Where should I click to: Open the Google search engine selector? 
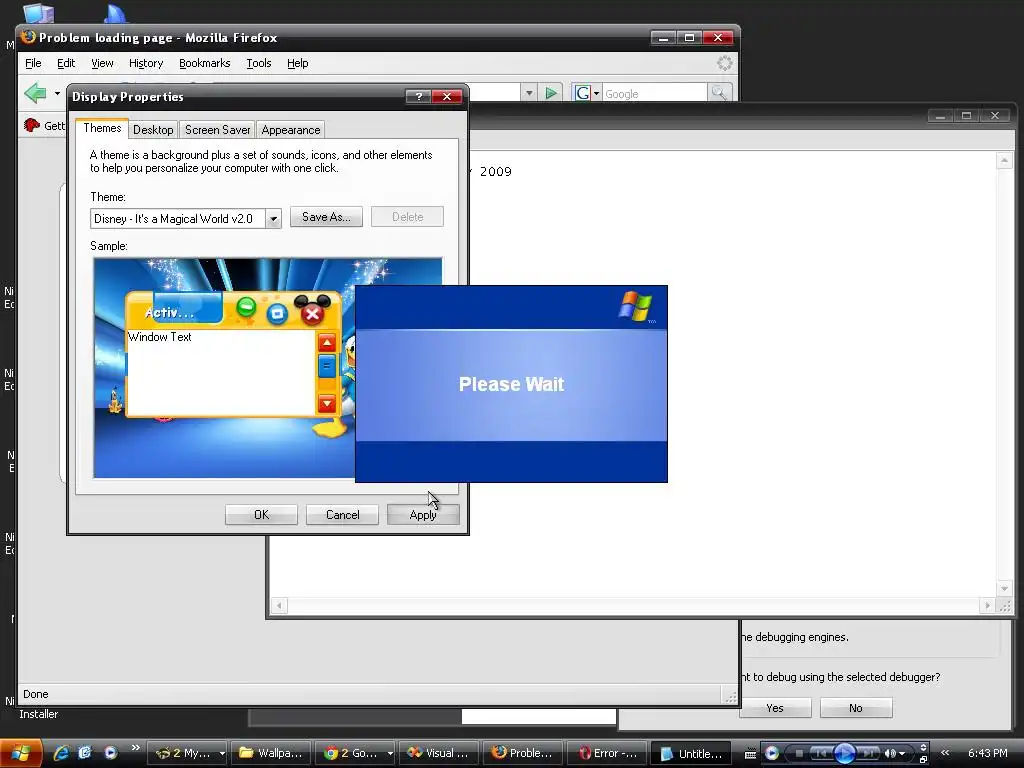pyautogui.click(x=586, y=93)
